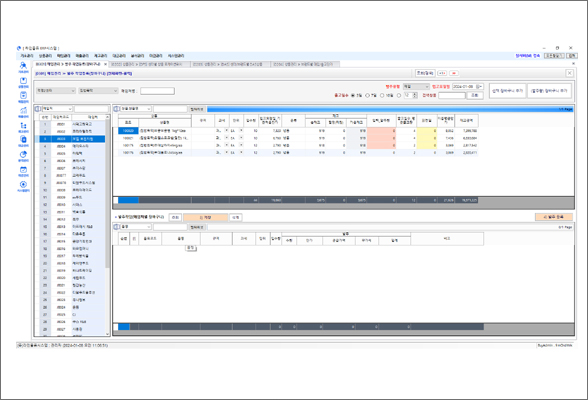The image size is (588, 400).
Task: Open the second sidebar icon, box with down arrow
Action: point(23,81)
